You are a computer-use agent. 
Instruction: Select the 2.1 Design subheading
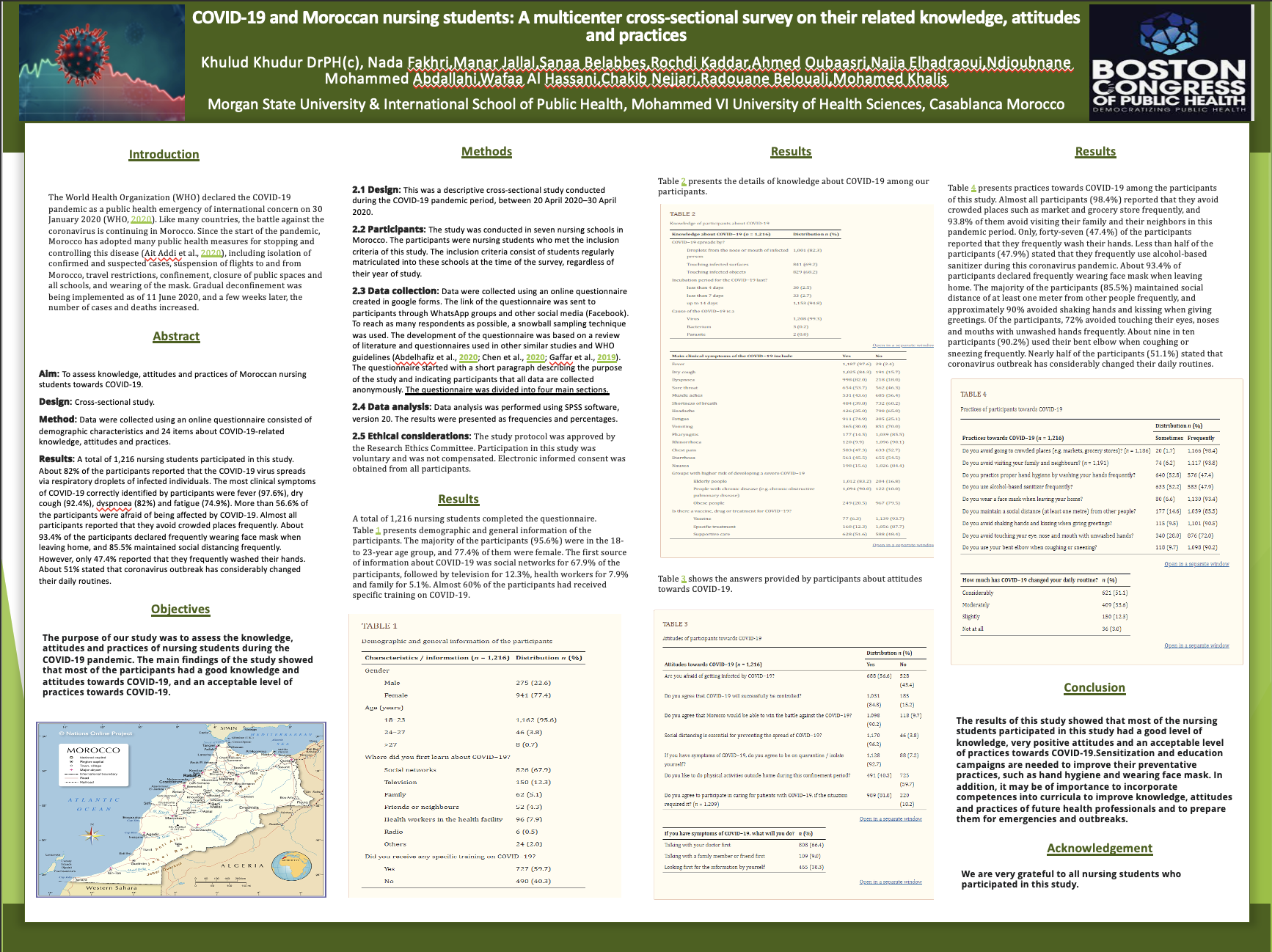point(376,189)
